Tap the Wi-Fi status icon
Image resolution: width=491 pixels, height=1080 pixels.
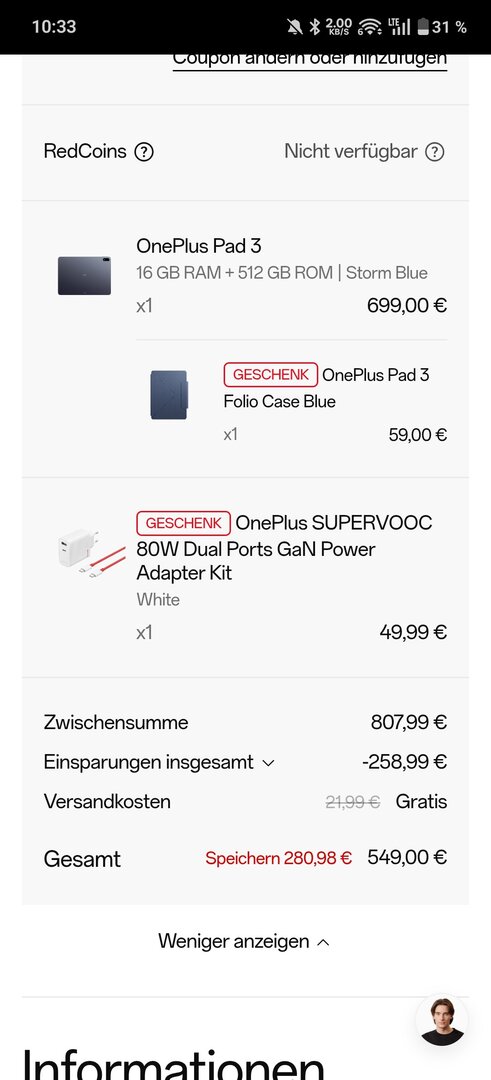[369, 27]
